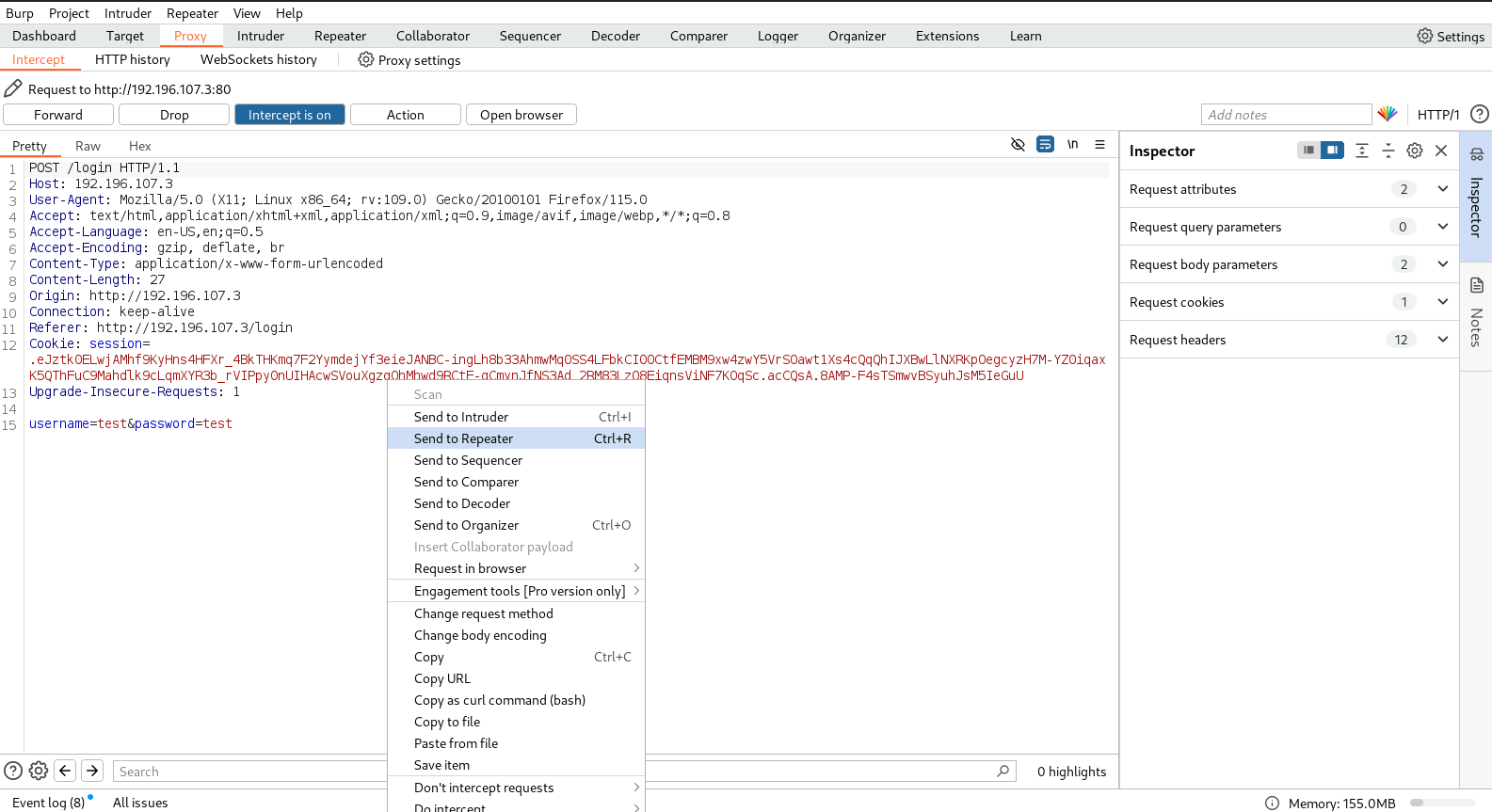Open the Decoder tab

click(x=616, y=36)
